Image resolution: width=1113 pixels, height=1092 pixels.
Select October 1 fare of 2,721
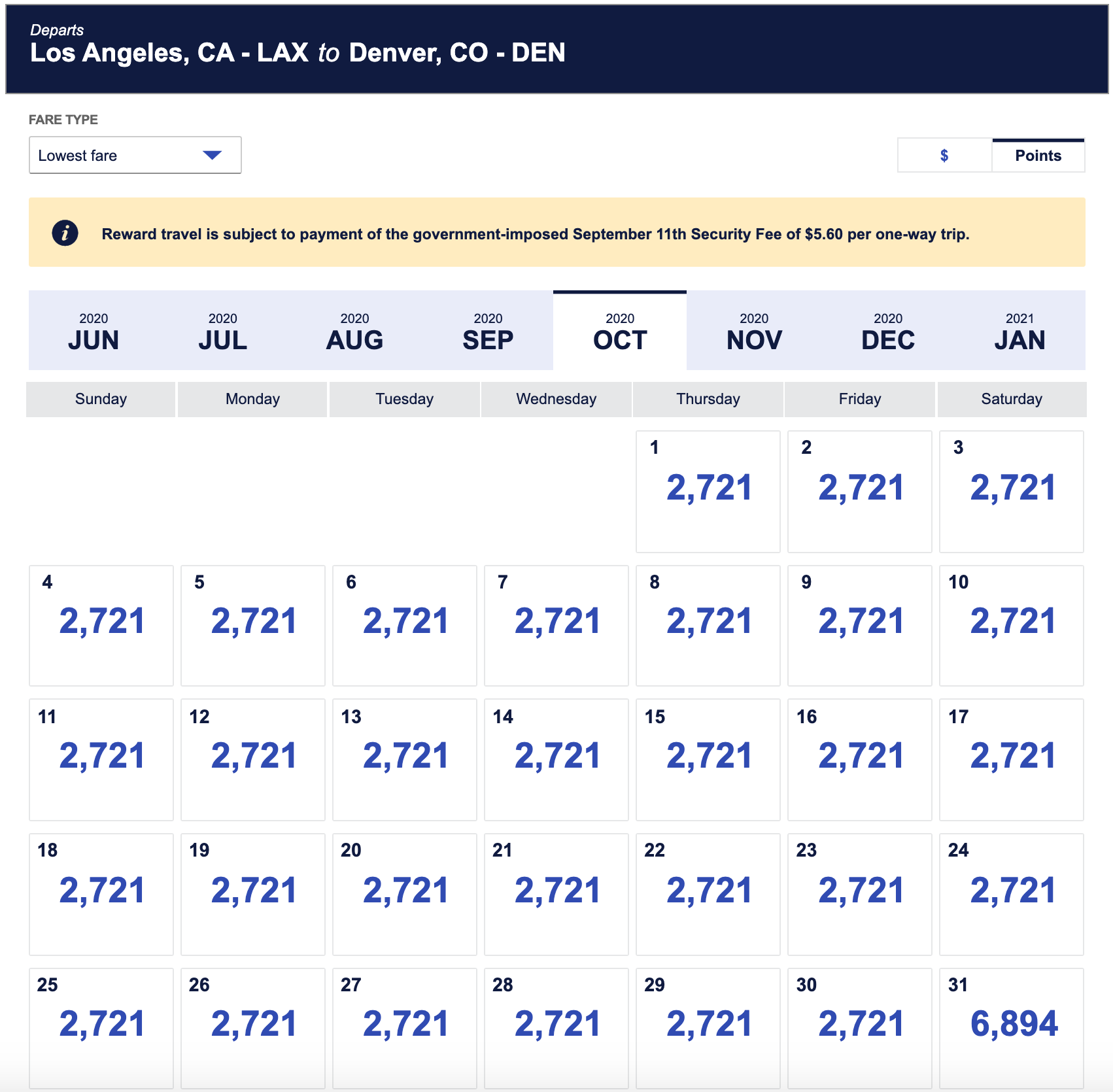pos(708,489)
